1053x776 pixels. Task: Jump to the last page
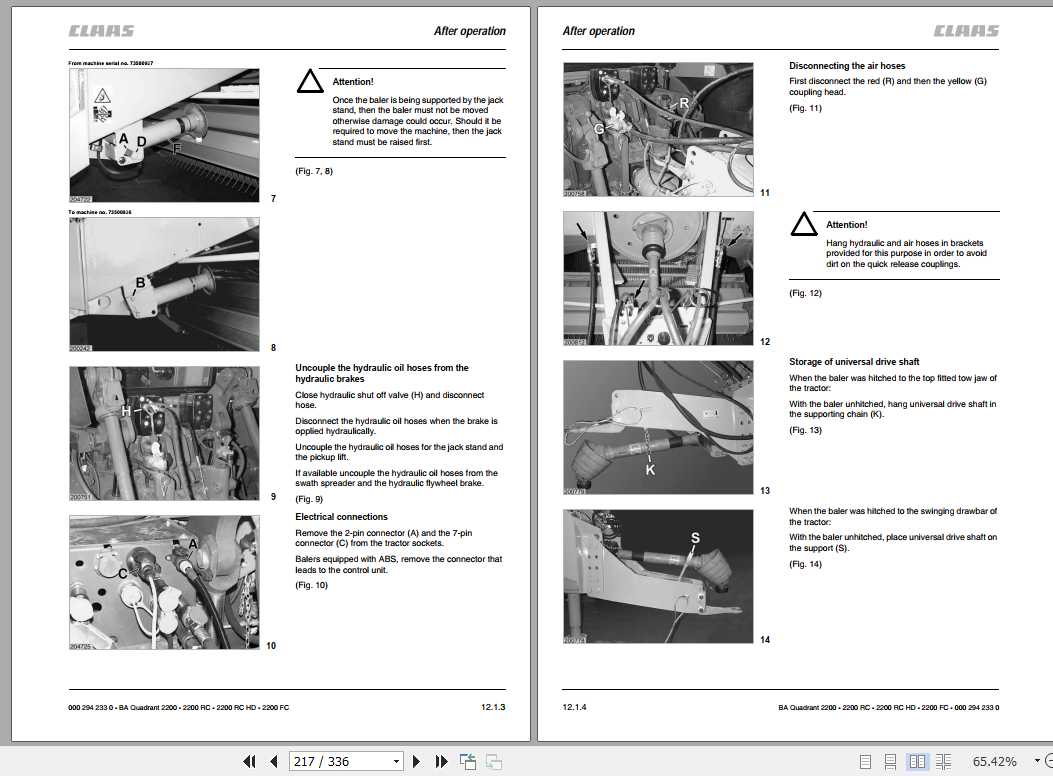coord(441,761)
